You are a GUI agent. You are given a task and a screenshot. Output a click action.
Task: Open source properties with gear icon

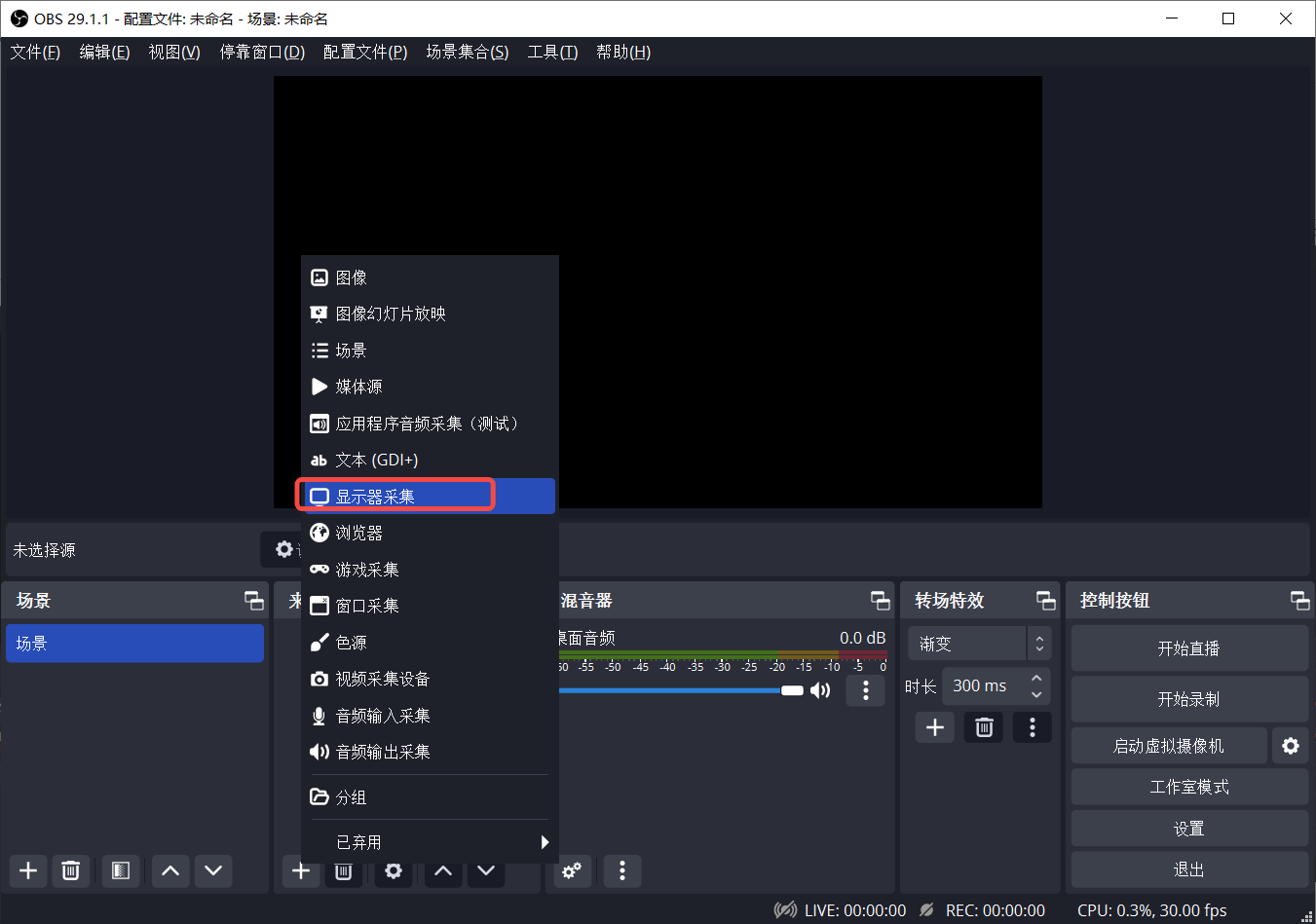(x=394, y=870)
